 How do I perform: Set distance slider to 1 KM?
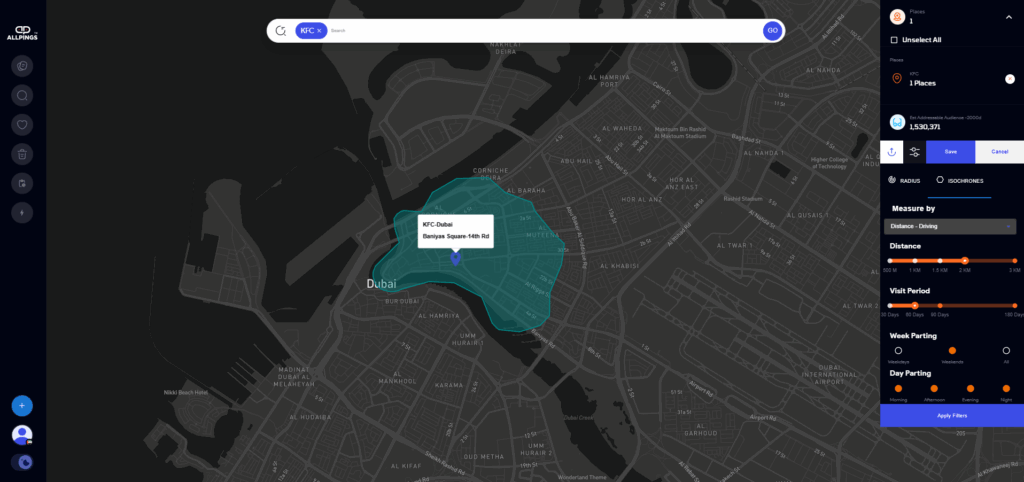[914, 261]
